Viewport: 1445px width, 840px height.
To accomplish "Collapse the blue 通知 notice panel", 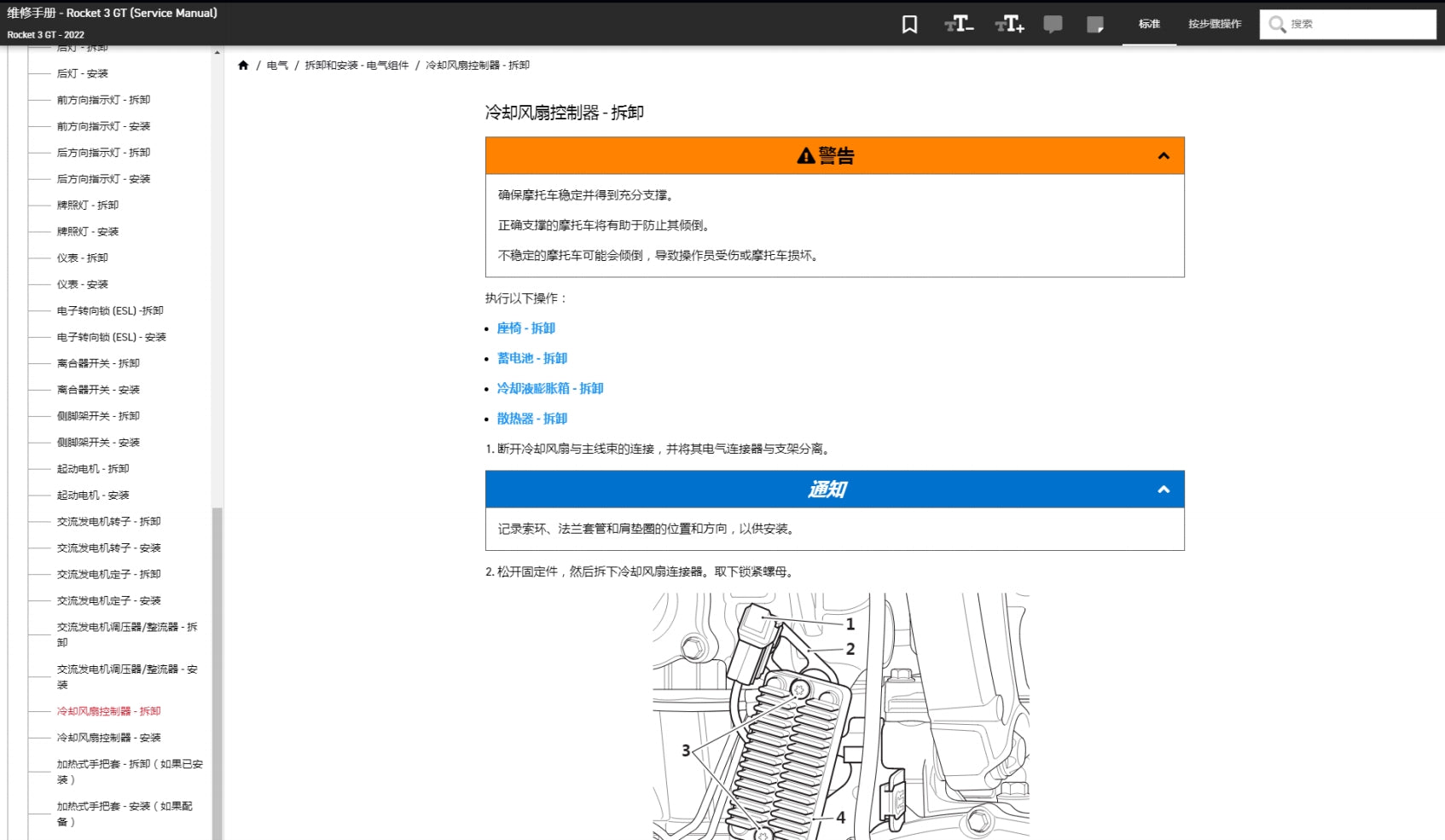I will 1163,490.
